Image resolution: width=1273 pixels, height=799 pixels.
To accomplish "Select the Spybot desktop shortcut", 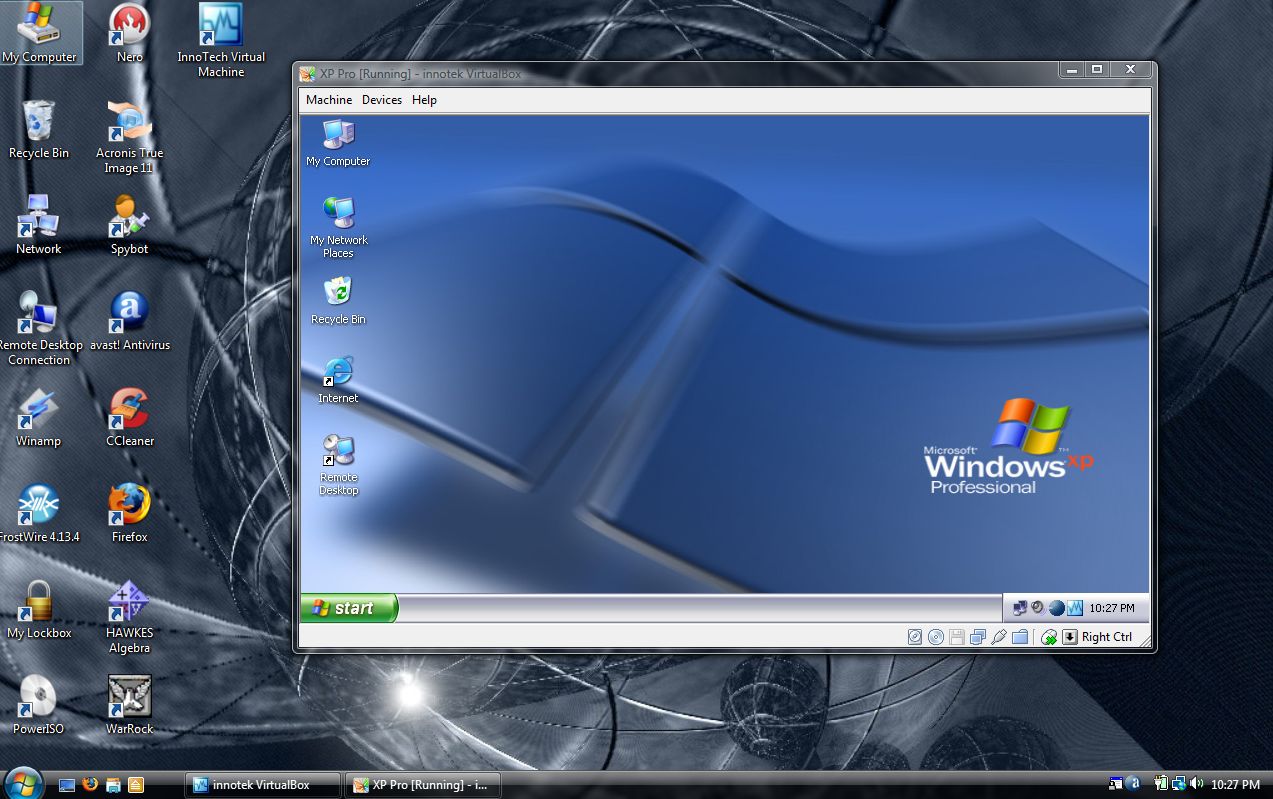I will (x=129, y=226).
